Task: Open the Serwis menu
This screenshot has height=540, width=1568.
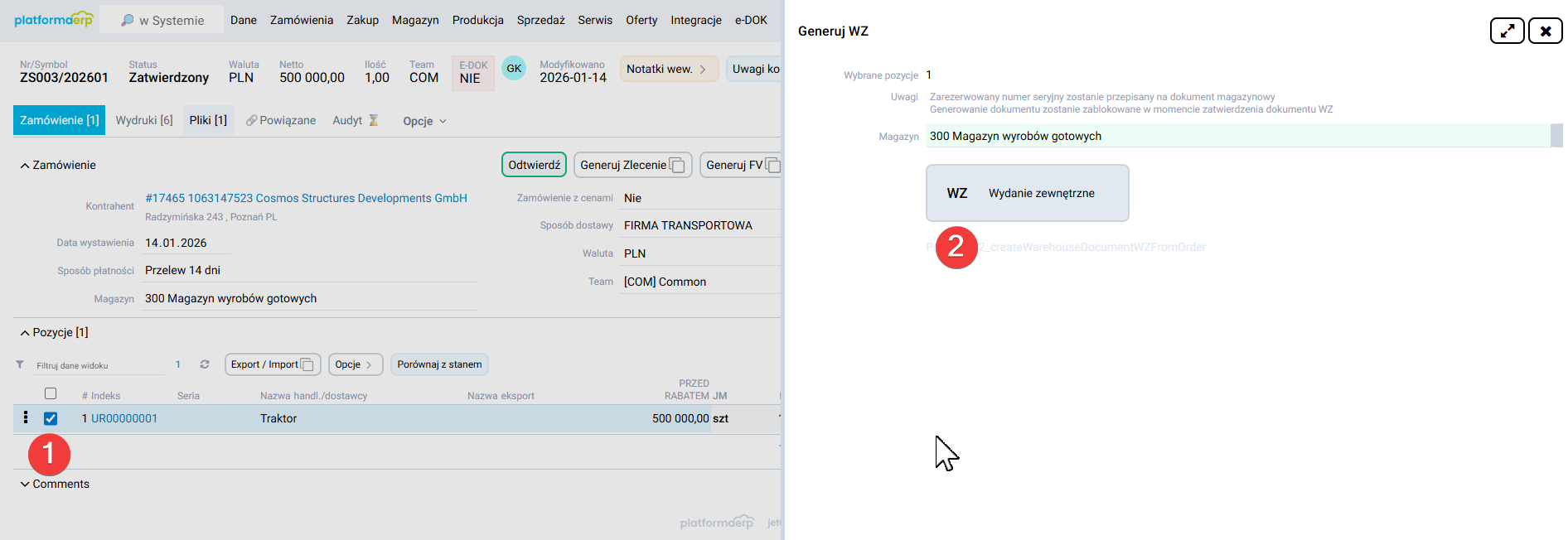Action: [x=595, y=20]
